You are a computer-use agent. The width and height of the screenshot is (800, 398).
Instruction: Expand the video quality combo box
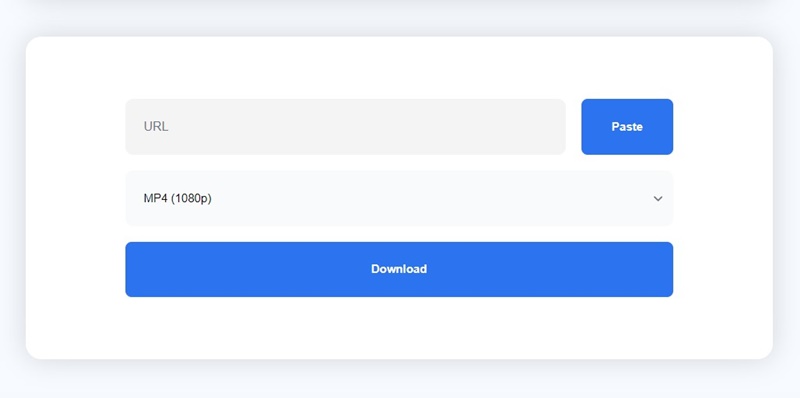pos(399,198)
